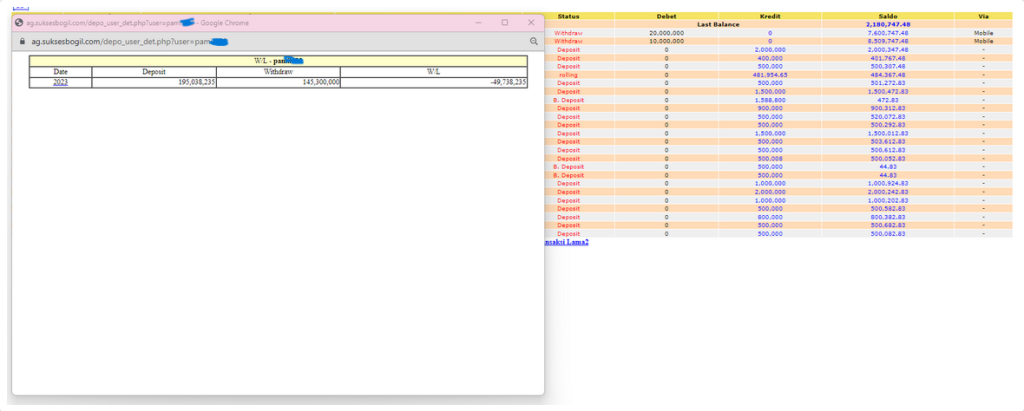Click the 900,000 kredit cell

[770, 108]
